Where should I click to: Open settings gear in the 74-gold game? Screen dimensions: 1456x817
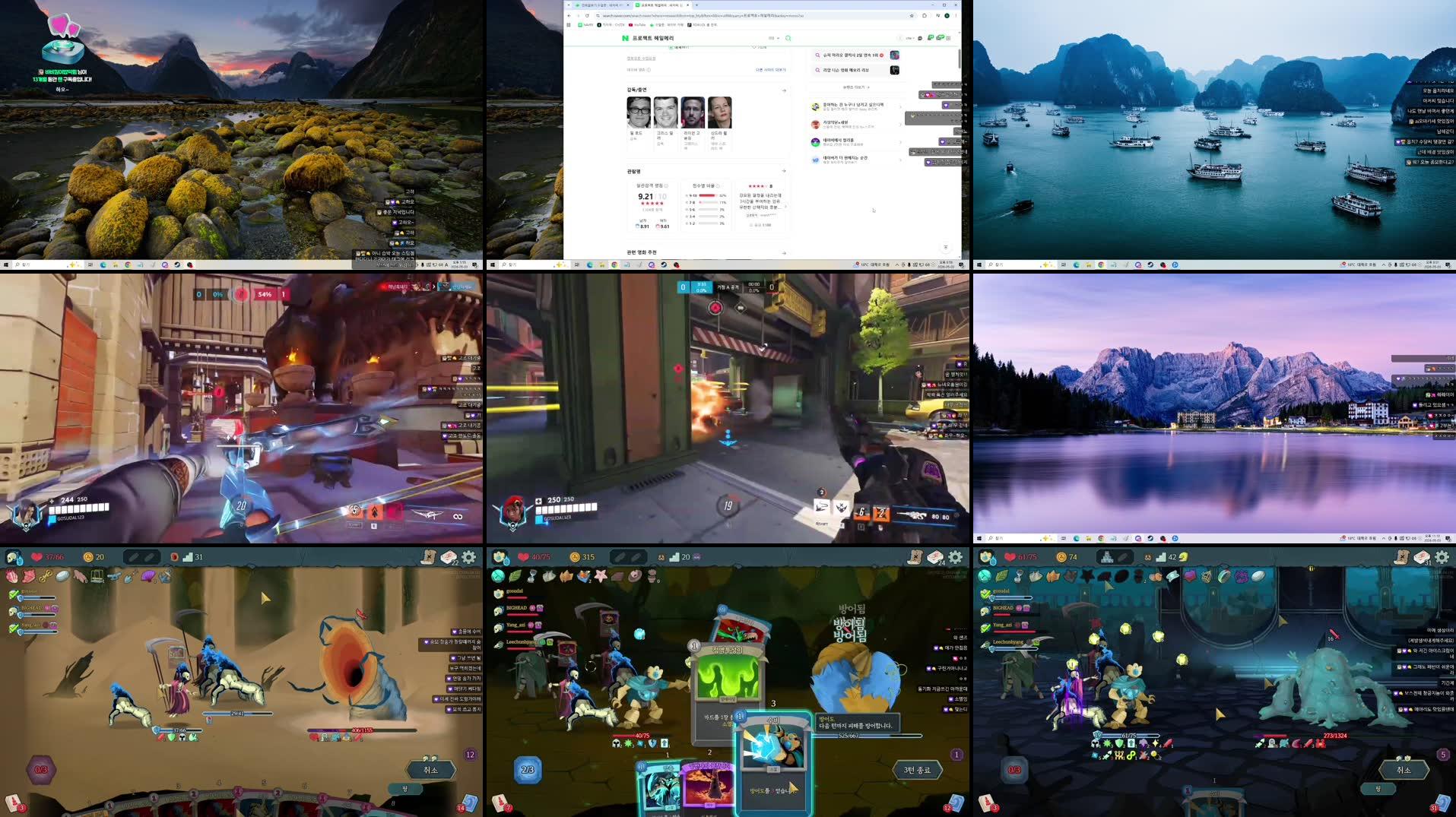(x=1442, y=557)
